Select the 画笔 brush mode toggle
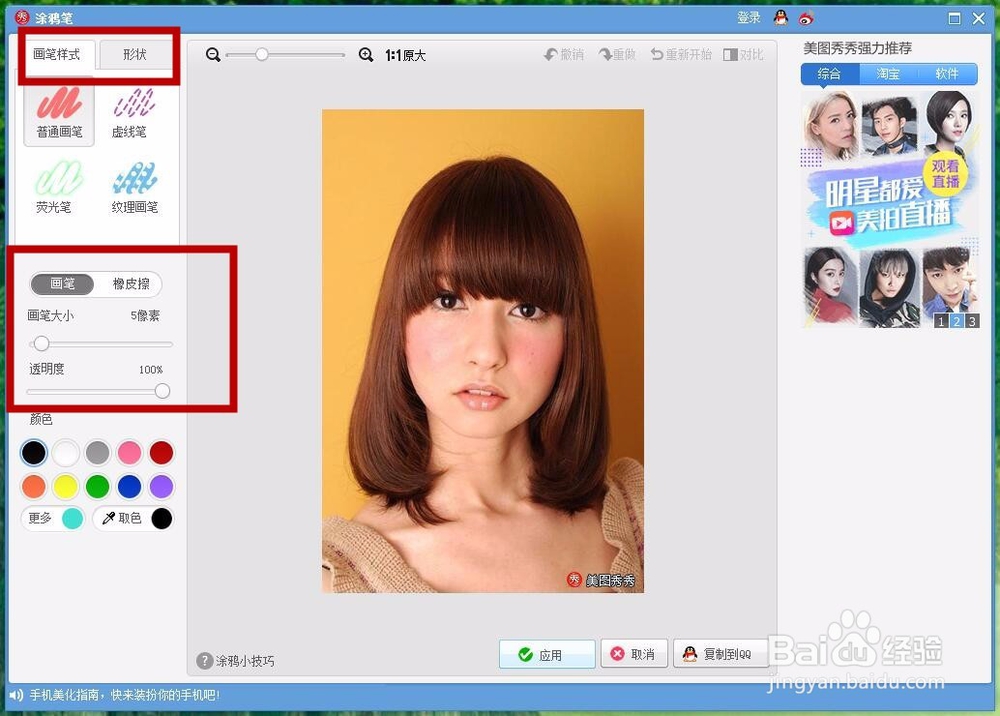 coord(62,284)
